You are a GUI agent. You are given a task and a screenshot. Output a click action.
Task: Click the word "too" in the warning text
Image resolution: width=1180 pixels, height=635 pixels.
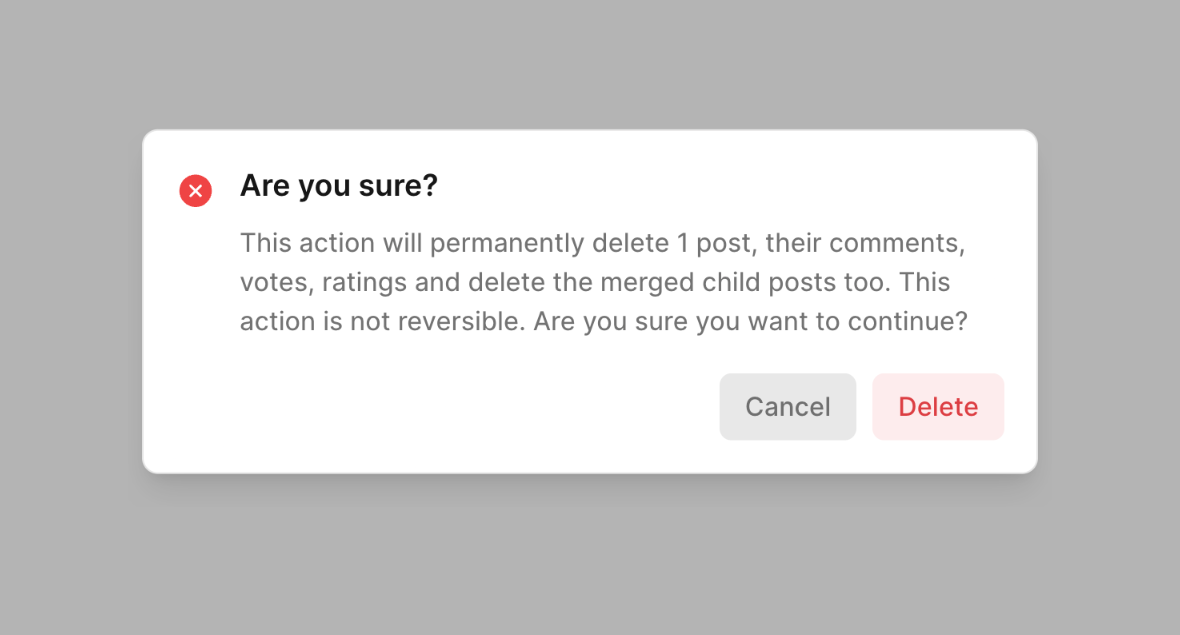click(863, 283)
